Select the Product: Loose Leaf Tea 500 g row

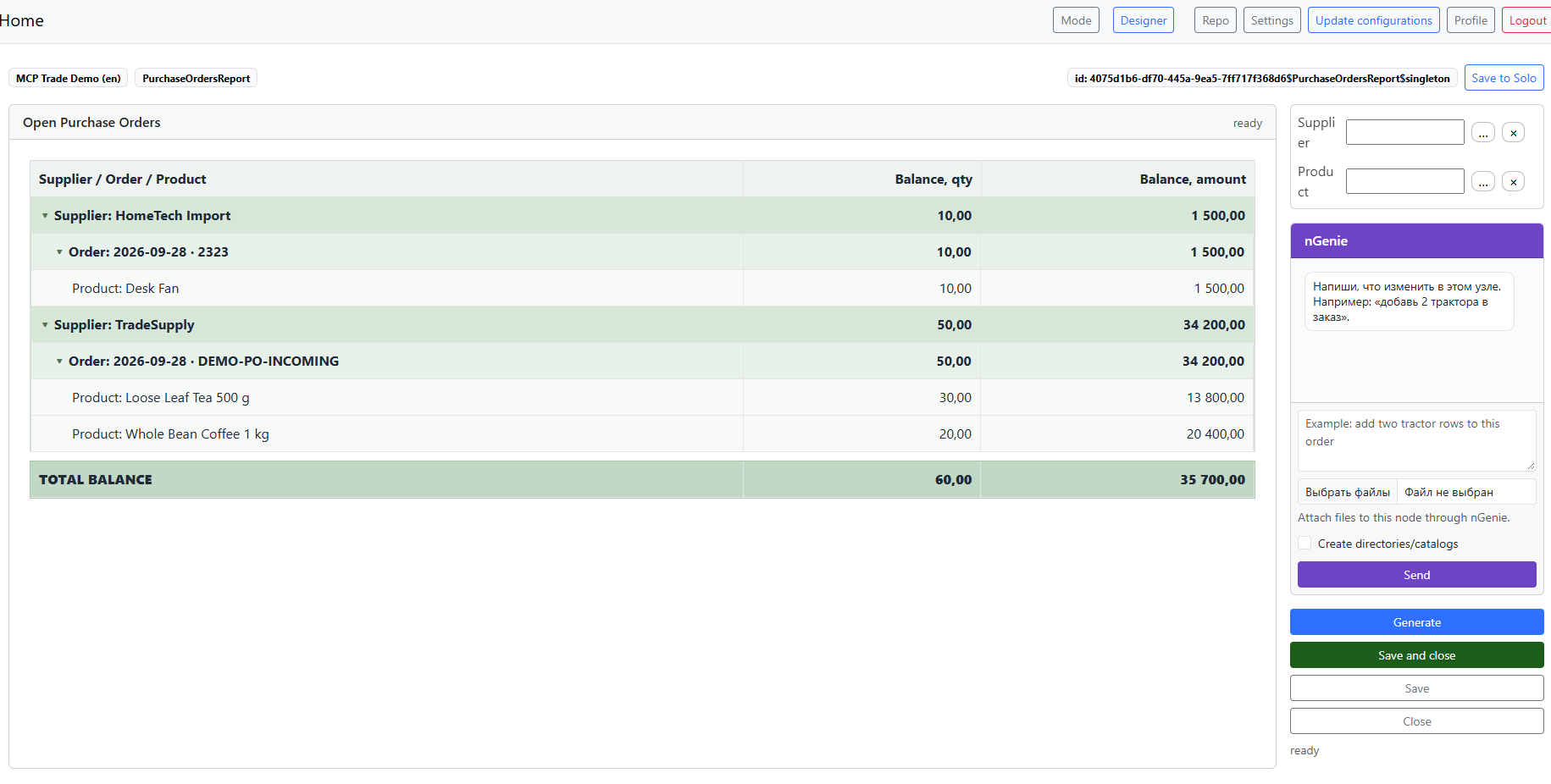click(642, 398)
